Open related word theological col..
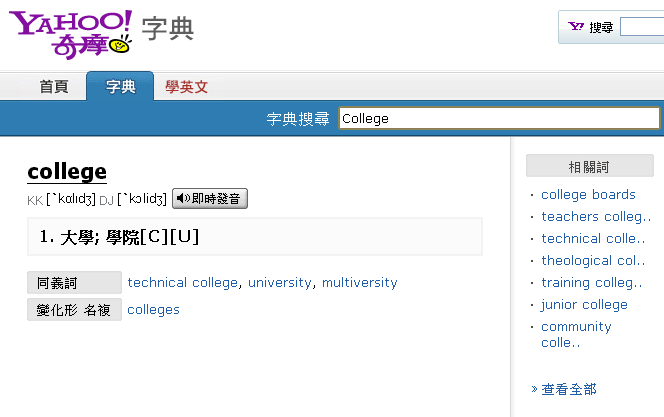 [x=593, y=261]
